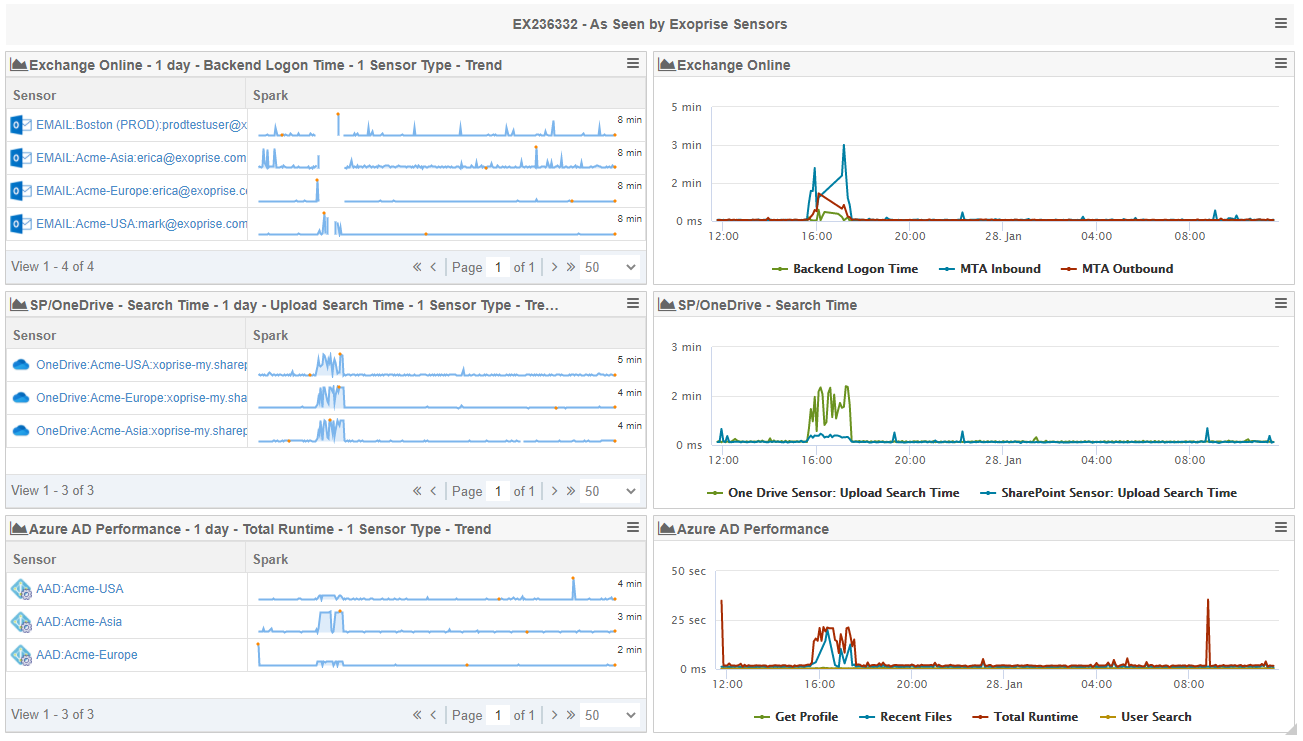The image size is (1303, 741).
Task: Click the OneDrive cloud icon beside OneDrive:Acme-USA
Action: (x=22, y=364)
